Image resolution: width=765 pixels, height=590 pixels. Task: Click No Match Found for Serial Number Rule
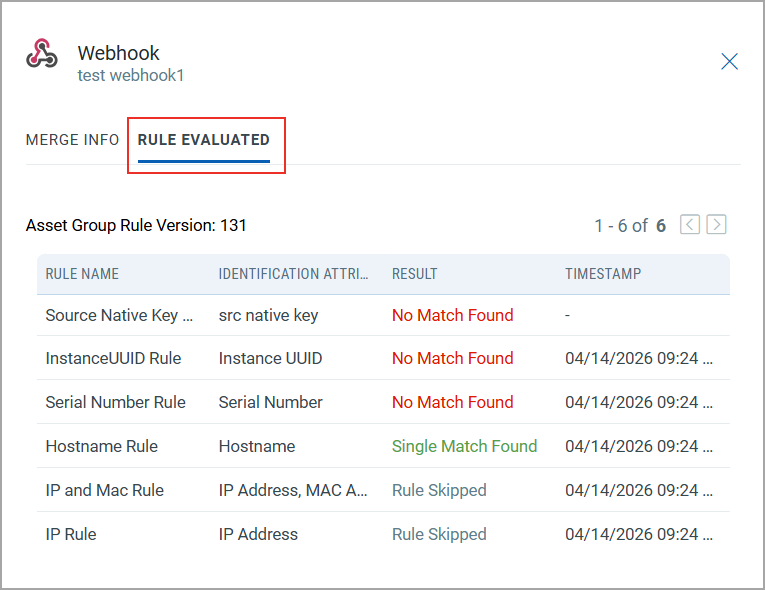click(453, 402)
